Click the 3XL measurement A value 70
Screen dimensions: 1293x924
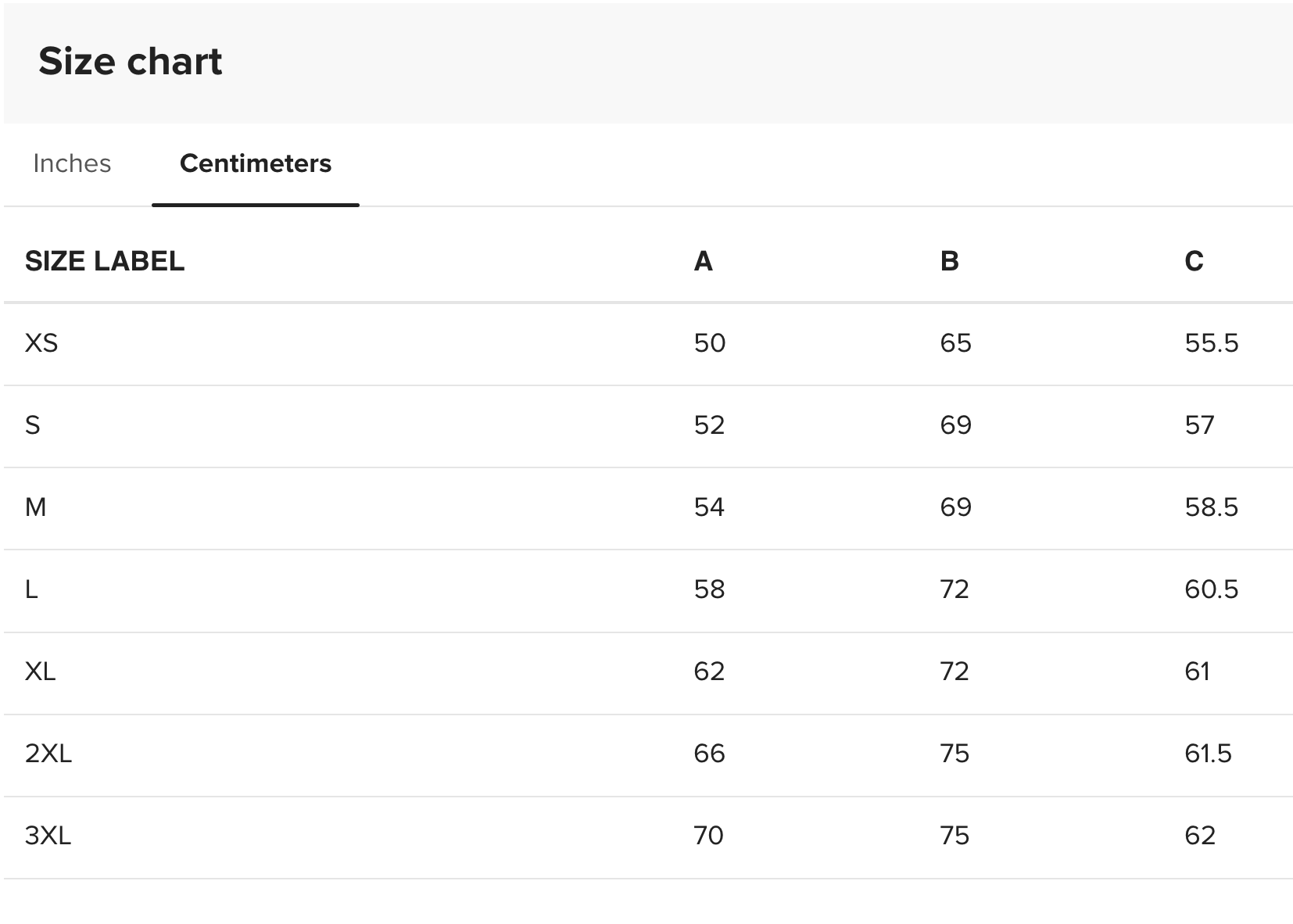point(709,836)
